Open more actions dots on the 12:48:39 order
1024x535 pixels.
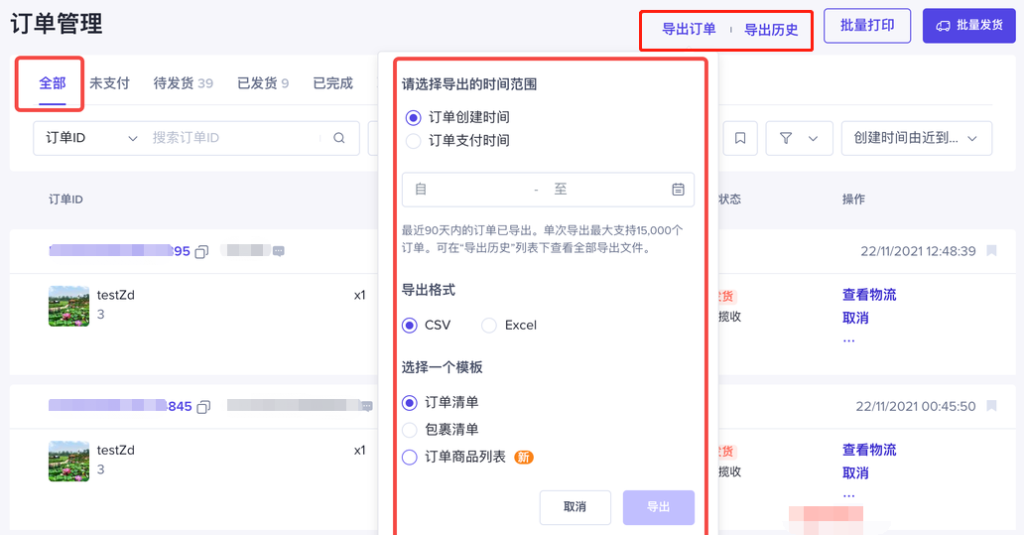[848, 340]
